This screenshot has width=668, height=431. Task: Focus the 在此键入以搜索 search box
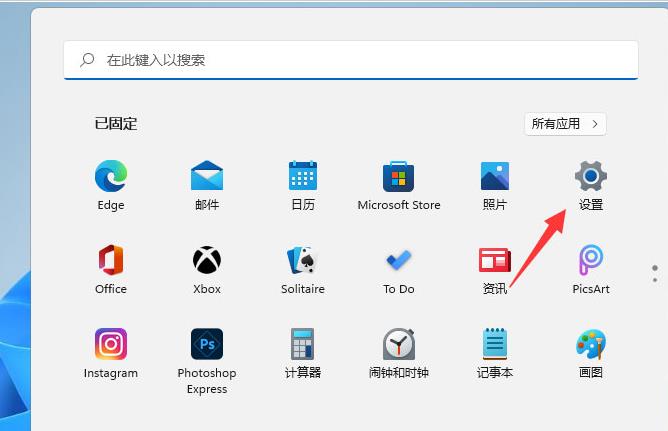[351, 60]
